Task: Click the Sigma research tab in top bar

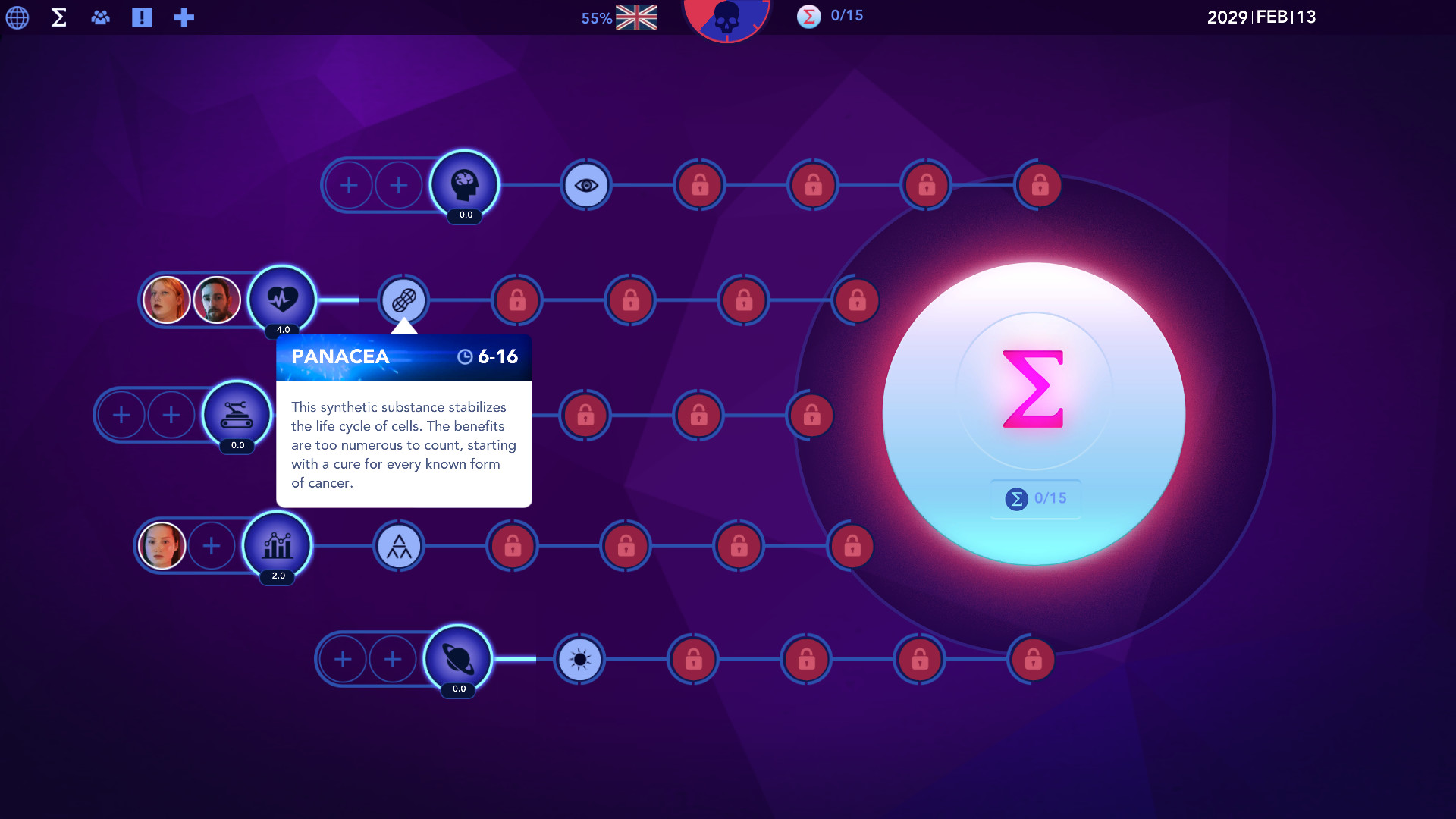Action: 58,17
